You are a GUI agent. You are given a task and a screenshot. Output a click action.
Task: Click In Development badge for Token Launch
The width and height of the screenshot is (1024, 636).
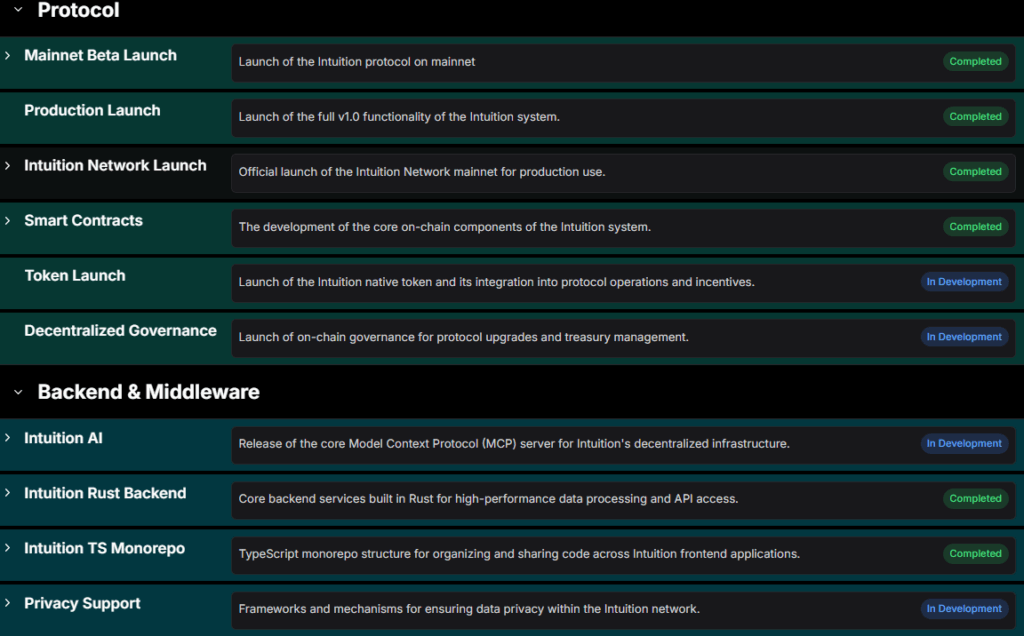(964, 282)
